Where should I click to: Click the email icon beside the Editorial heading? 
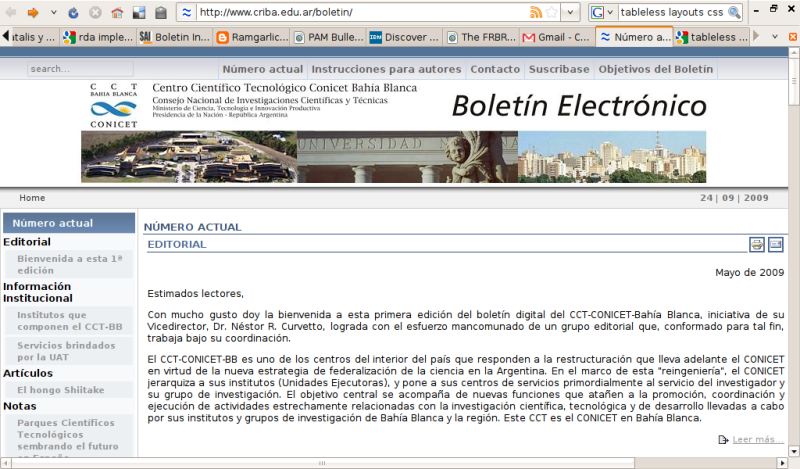775,245
